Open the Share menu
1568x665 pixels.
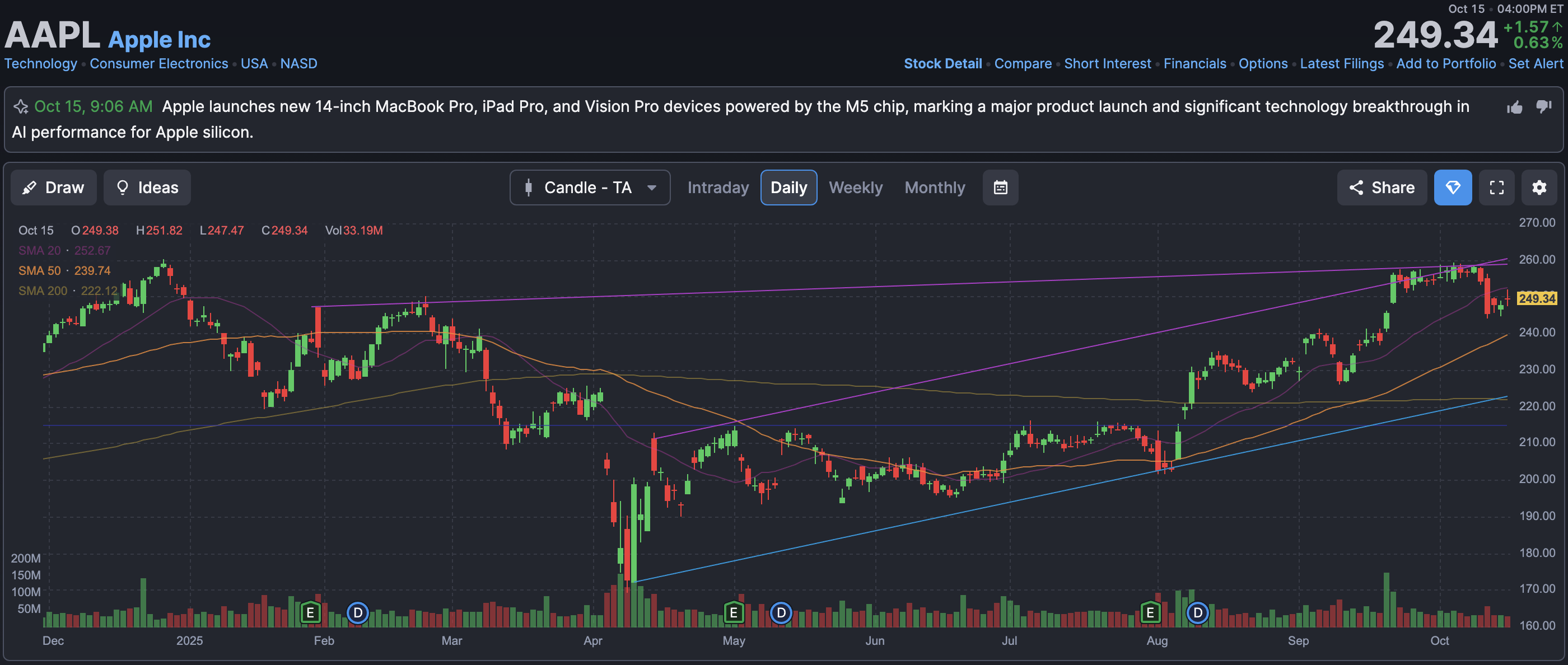[x=1381, y=188]
